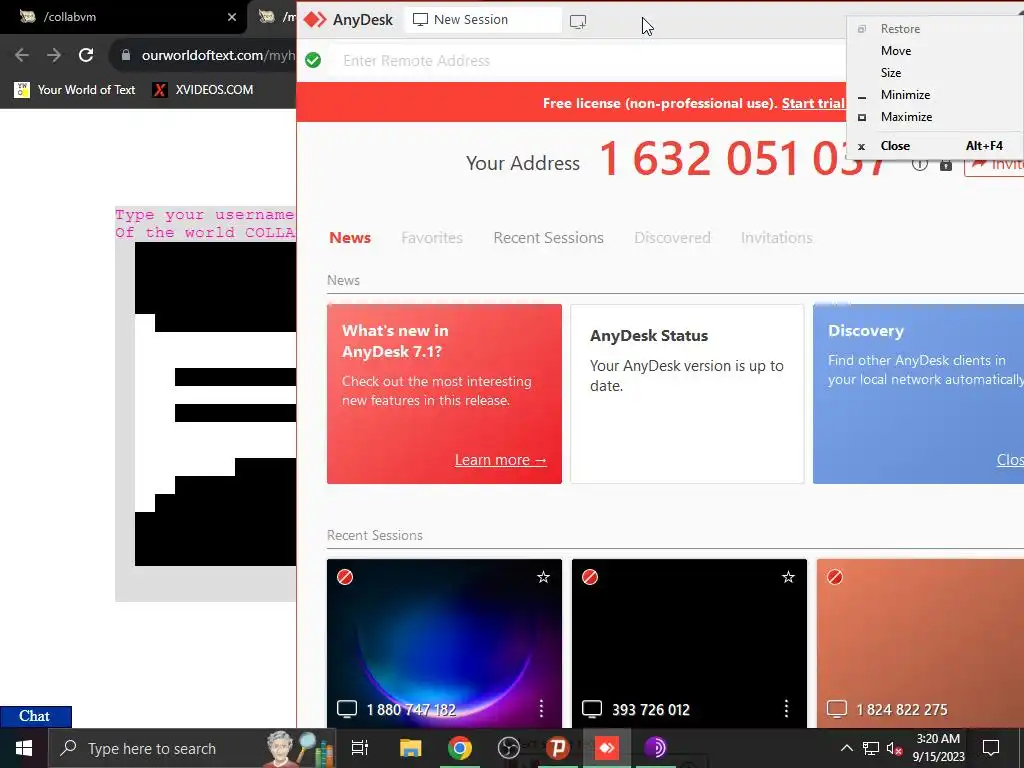Click the Type here to search box
Viewport: 1024px width, 768px height.
tap(192, 748)
